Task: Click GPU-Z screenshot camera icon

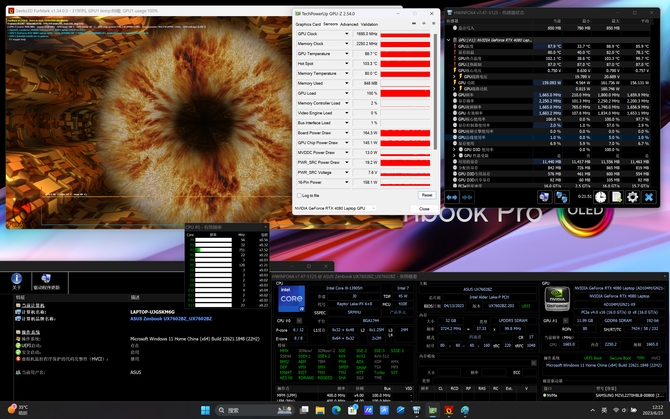Action: [x=414, y=24]
